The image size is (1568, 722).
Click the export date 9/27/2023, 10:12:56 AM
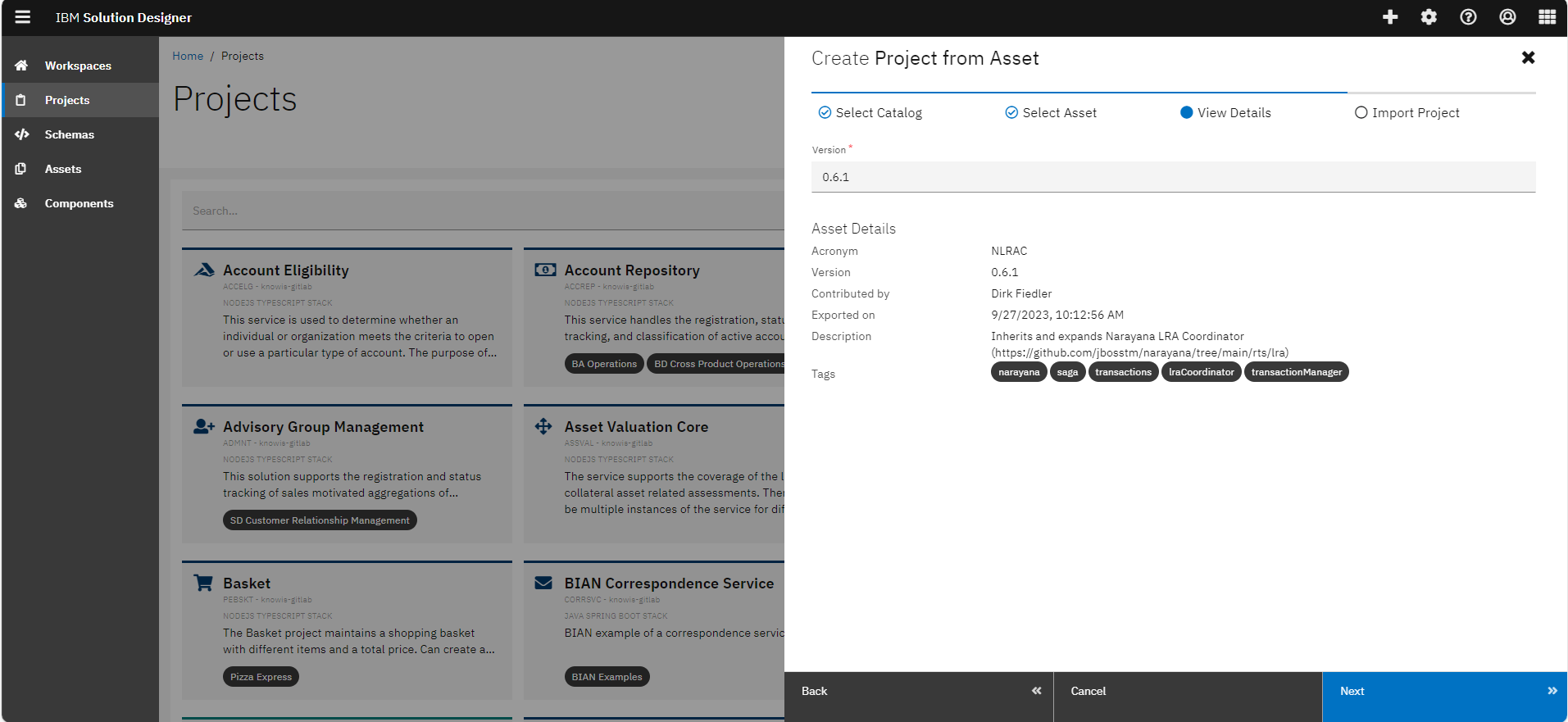coord(1057,315)
